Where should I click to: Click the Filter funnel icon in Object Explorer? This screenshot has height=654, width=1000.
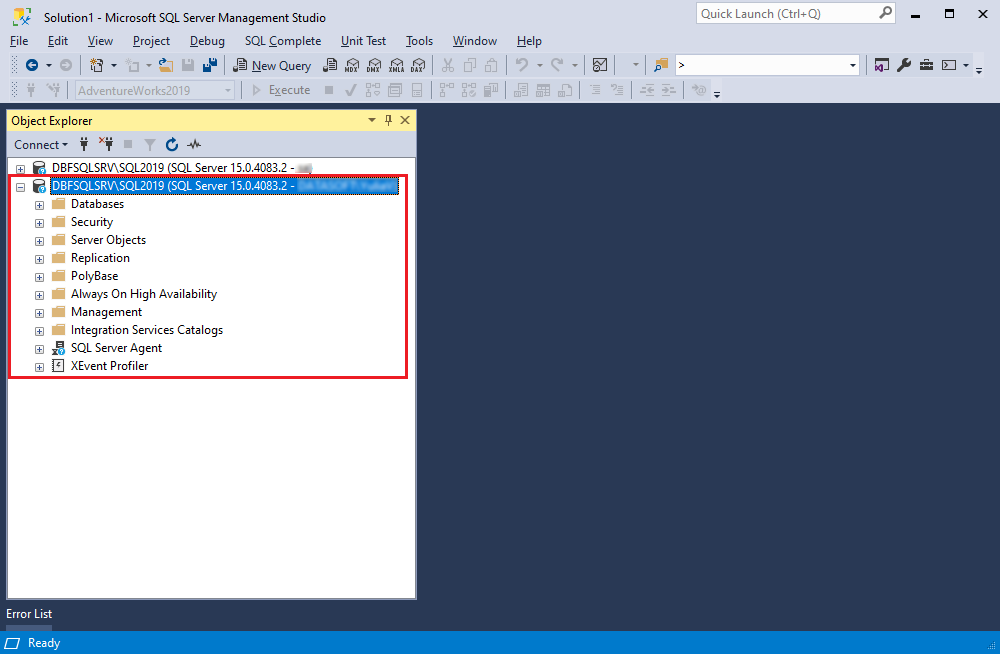(150, 145)
